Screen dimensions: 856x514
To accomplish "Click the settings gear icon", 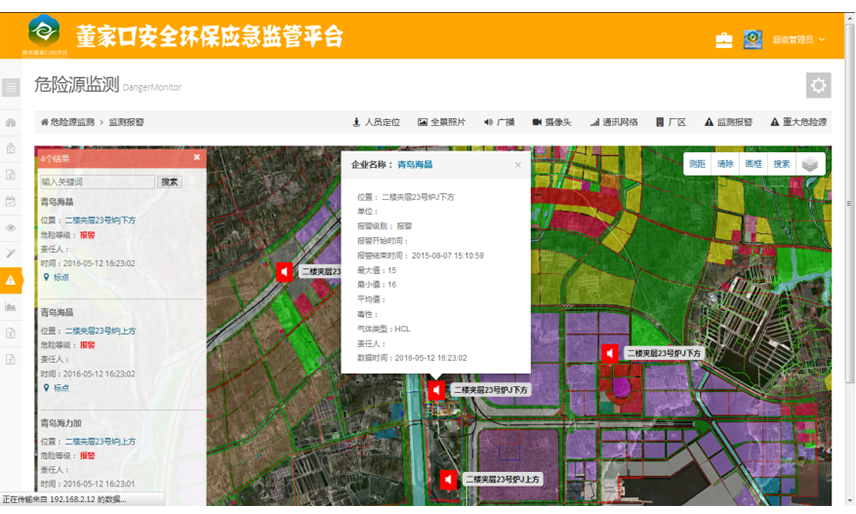I will (x=818, y=86).
